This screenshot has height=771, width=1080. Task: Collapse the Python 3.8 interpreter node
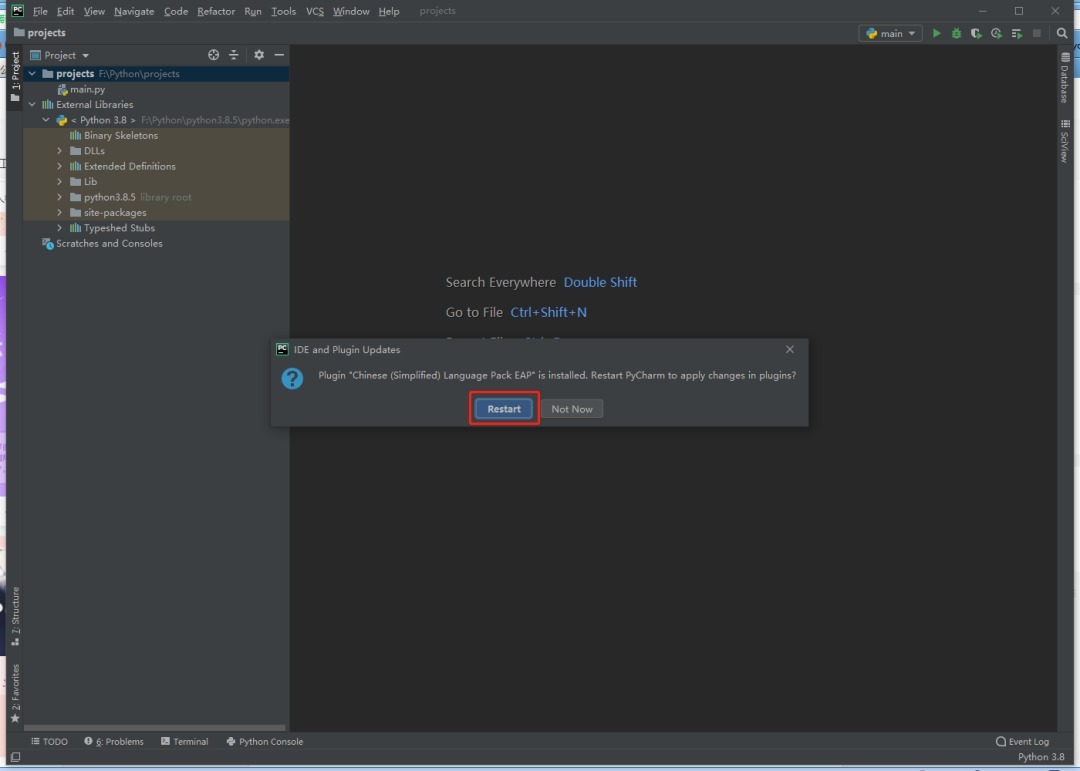click(x=46, y=119)
